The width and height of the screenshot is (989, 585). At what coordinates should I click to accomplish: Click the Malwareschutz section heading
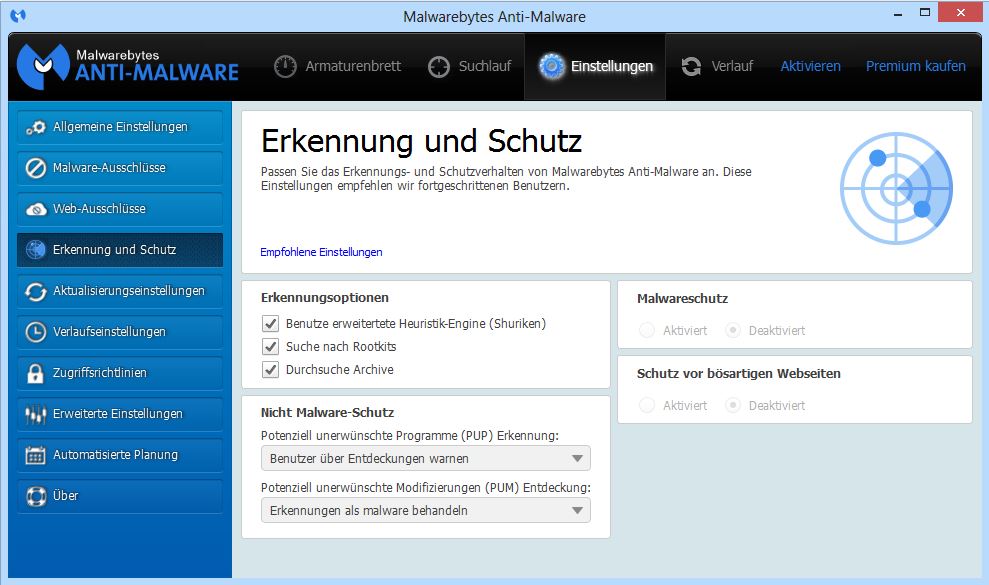coord(682,298)
